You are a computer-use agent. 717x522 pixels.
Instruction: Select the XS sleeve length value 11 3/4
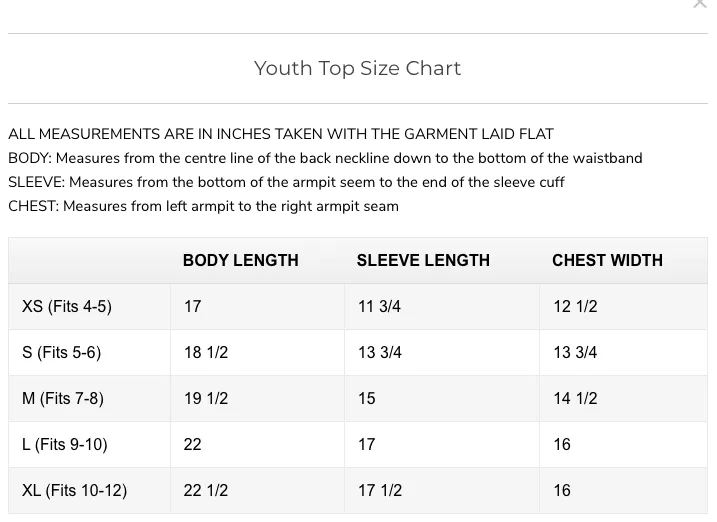380,306
